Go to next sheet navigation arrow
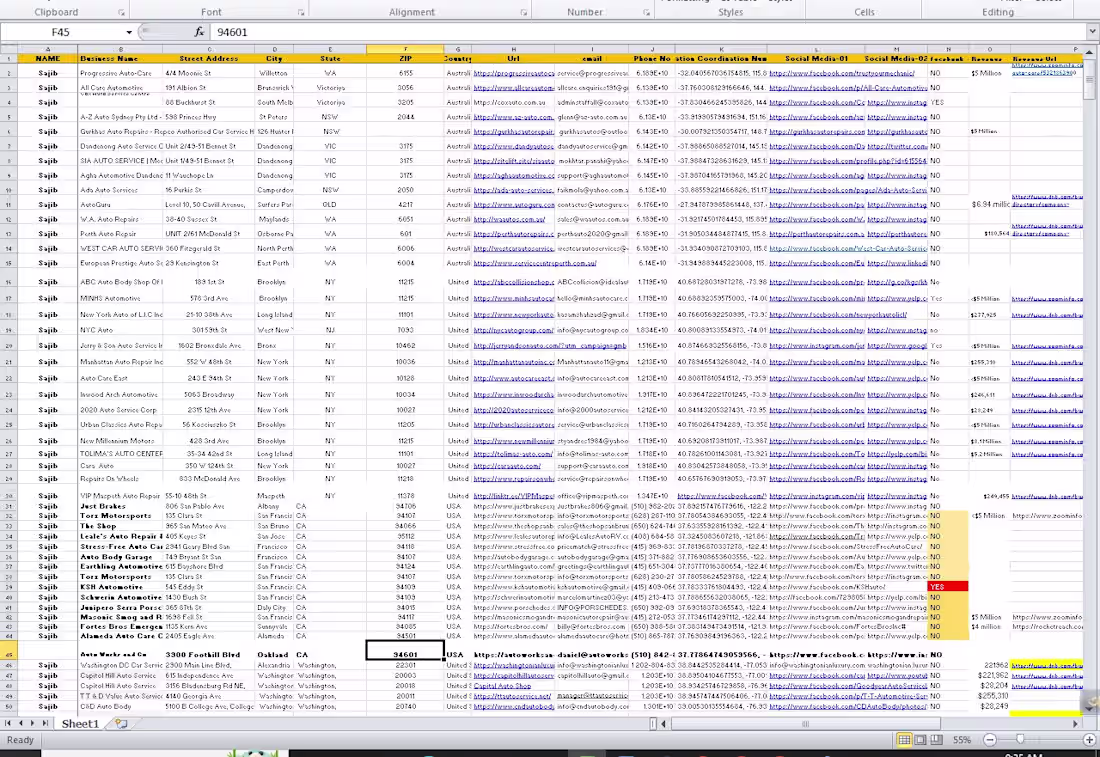This screenshot has height=757, width=1100. (x=32, y=723)
